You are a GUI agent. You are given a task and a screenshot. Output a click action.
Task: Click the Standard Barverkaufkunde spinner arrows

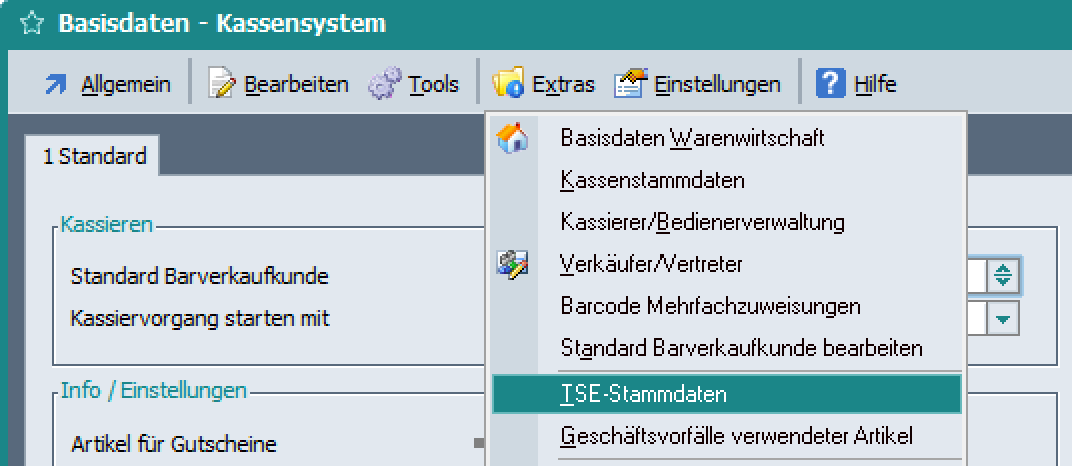pos(1003,276)
